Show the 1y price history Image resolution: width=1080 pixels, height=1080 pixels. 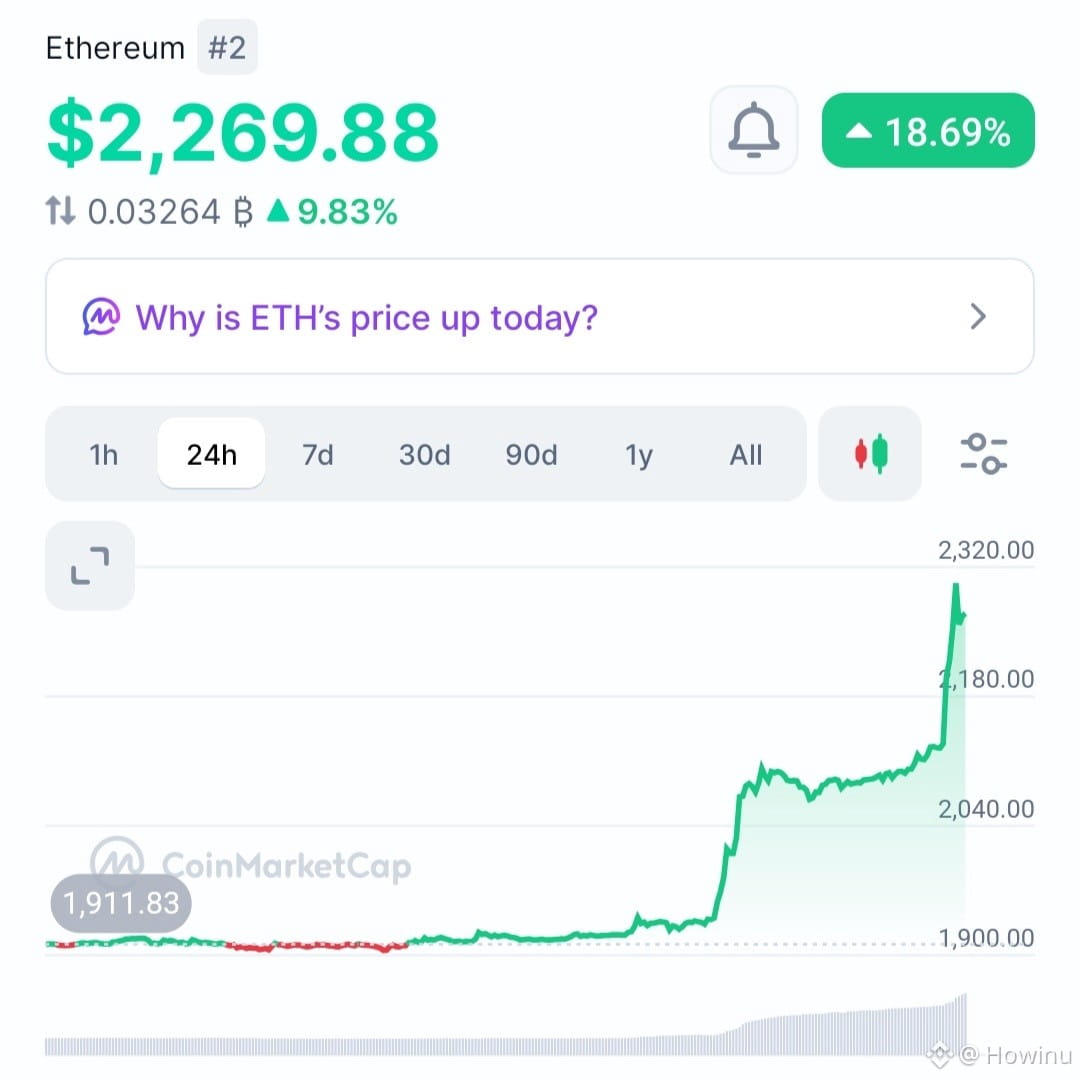[x=638, y=455]
